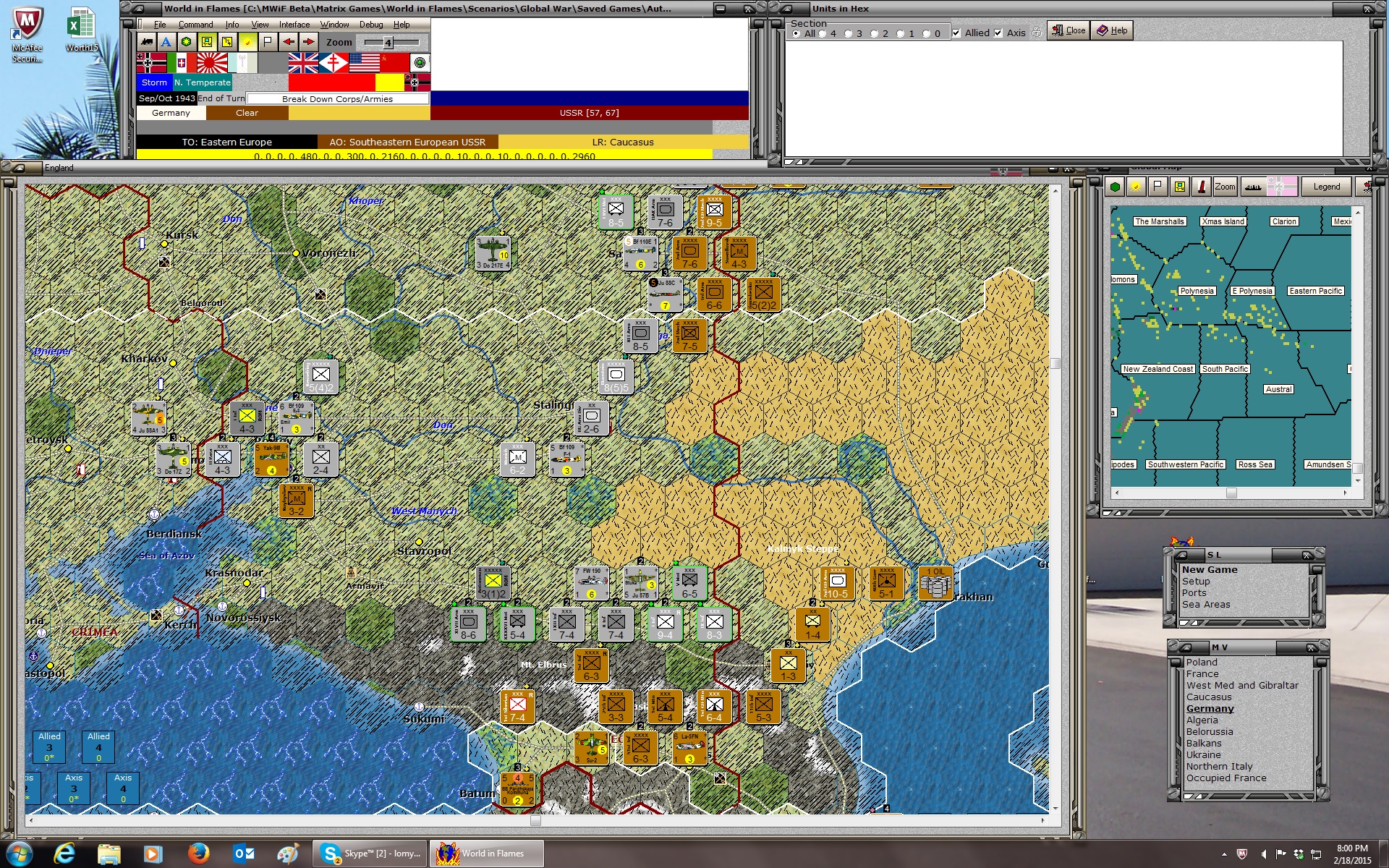Select the Italian flag in powers row

pos(182,63)
